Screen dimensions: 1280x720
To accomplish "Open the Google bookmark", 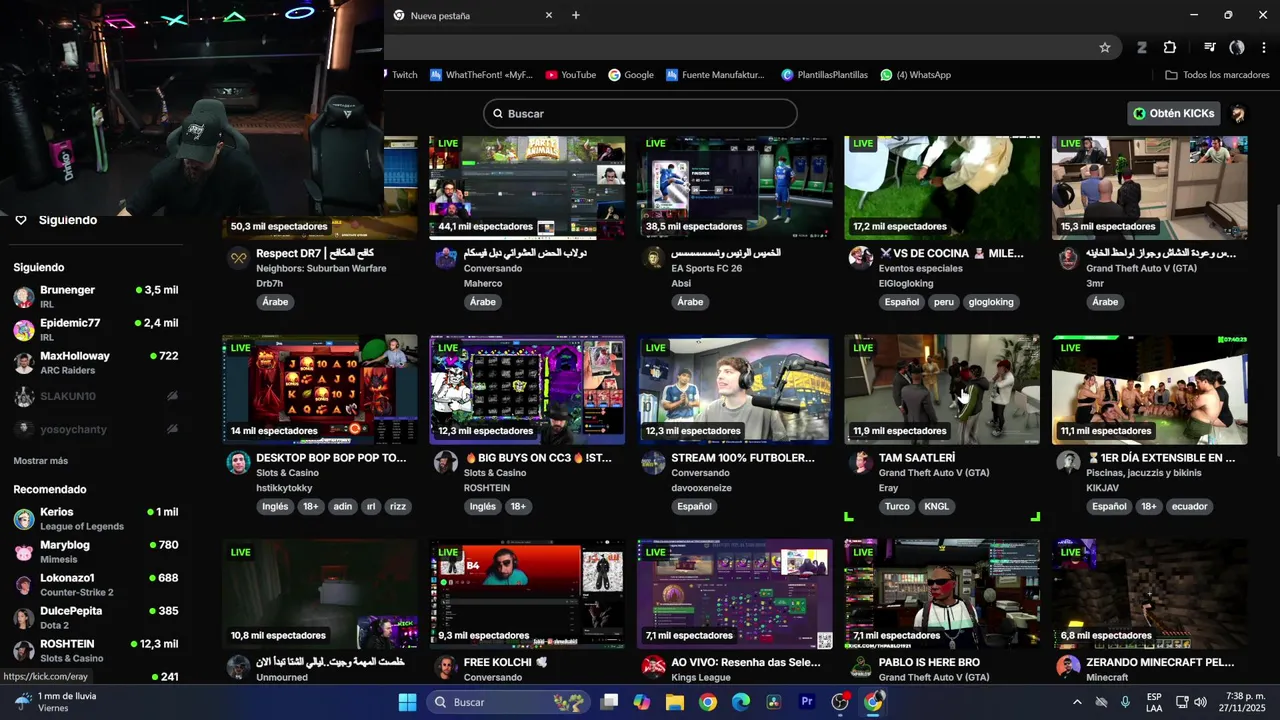I will pyautogui.click(x=631, y=75).
